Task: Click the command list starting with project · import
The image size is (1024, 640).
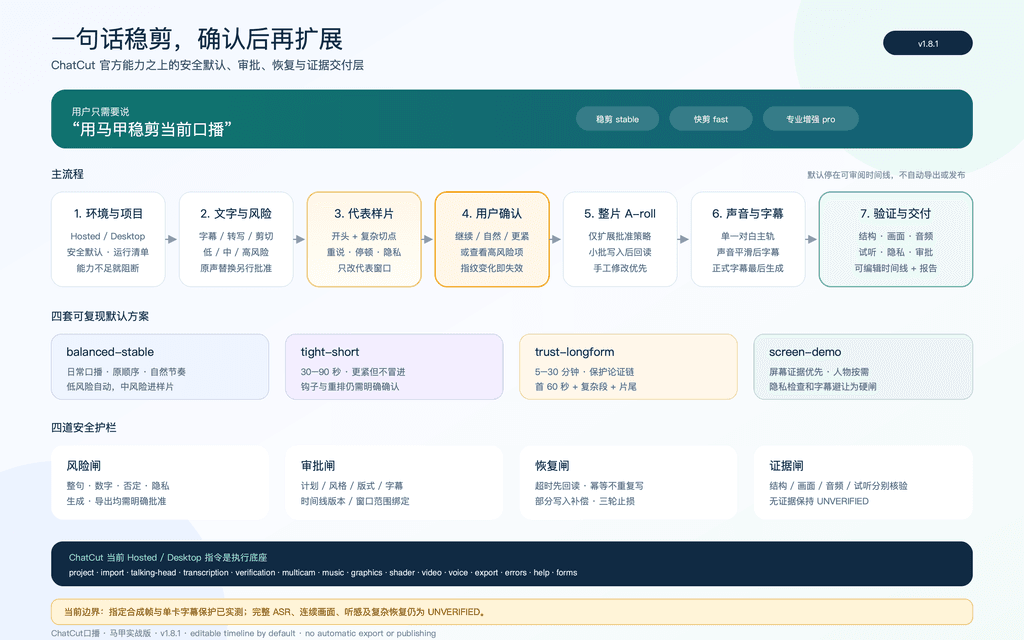Action: [x=323, y=573]
